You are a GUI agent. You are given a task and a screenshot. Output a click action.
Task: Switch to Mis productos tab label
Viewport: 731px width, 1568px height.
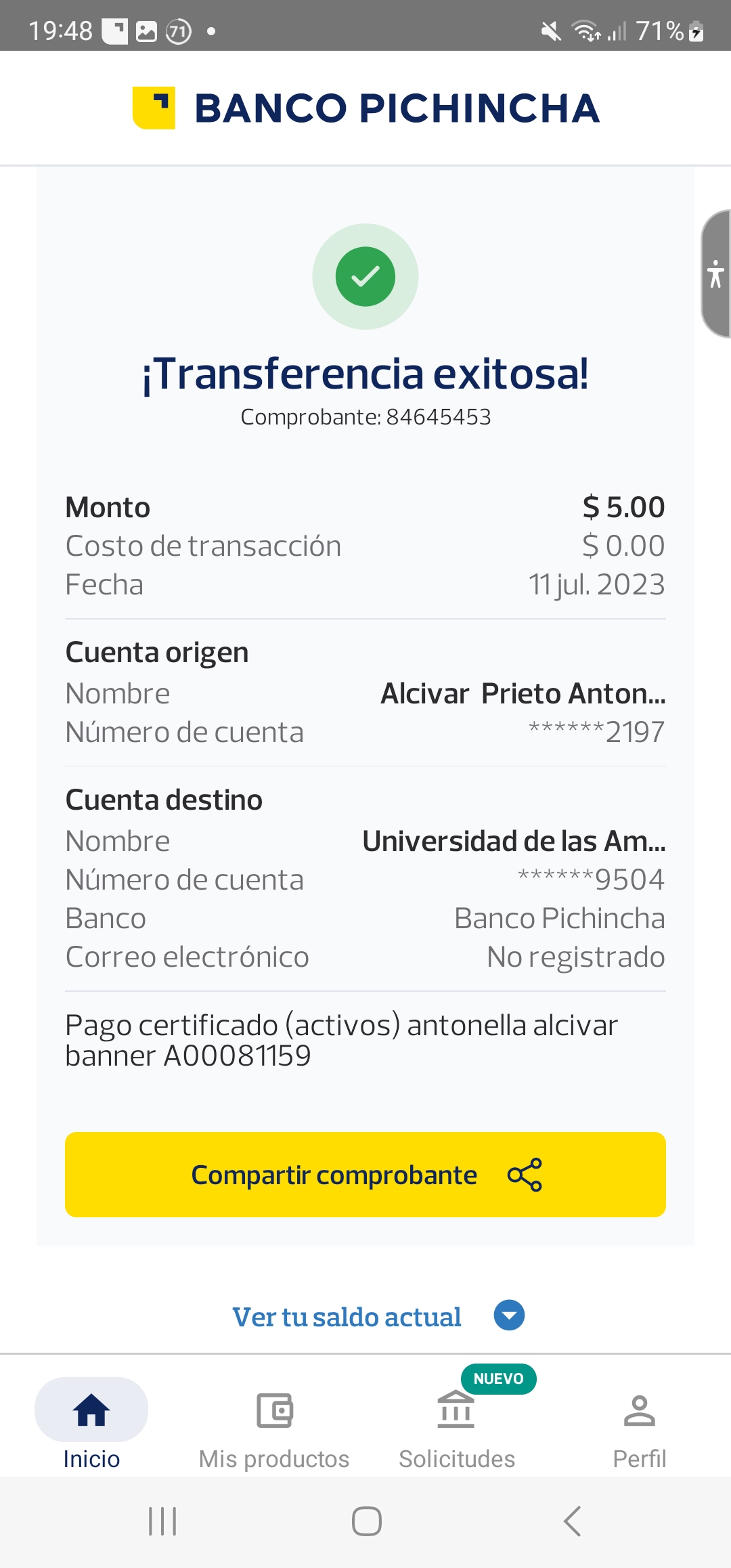pyautogui.click(x=274, y=1459)
